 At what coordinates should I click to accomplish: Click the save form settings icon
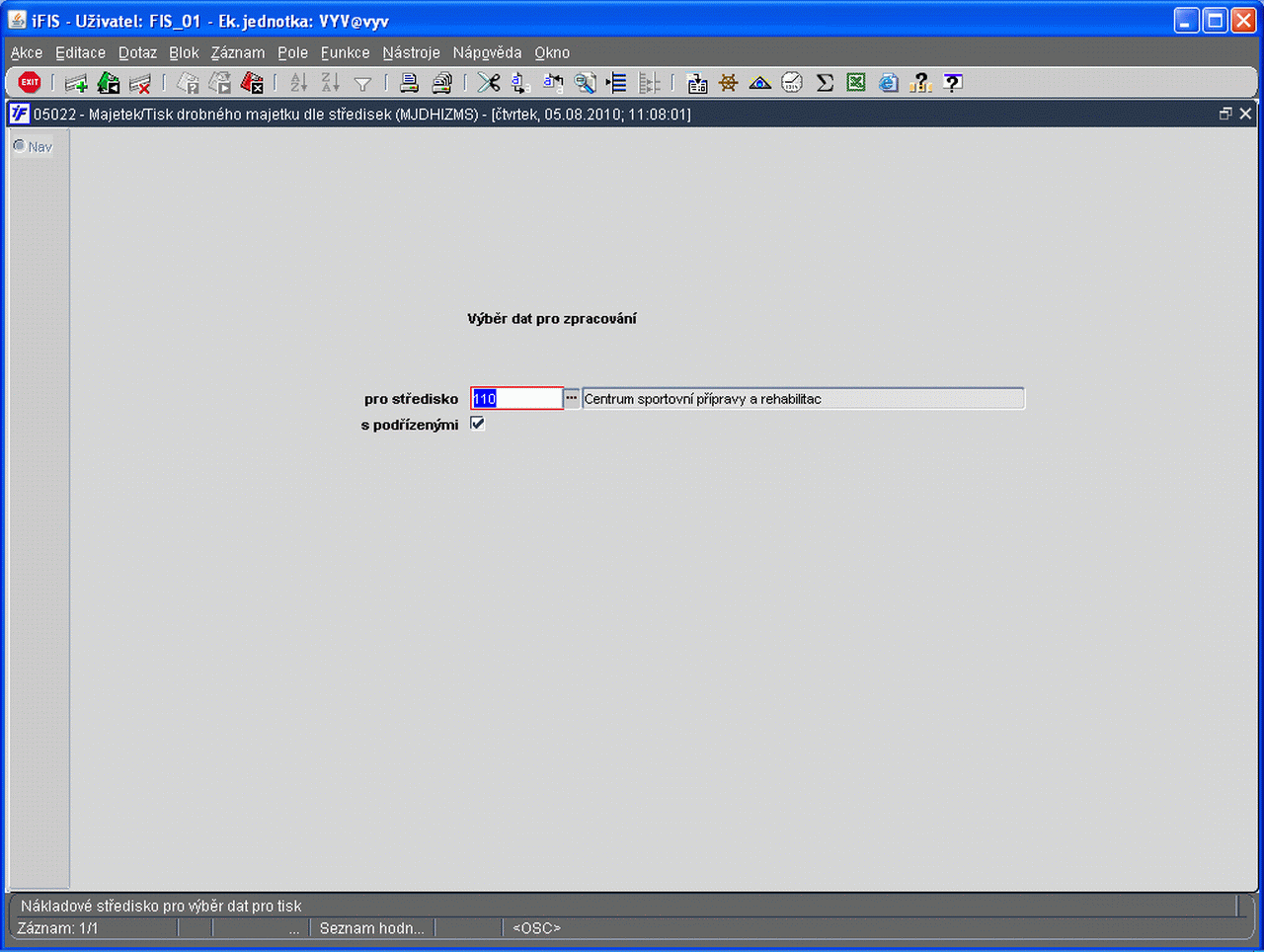[x=696, y=84]
